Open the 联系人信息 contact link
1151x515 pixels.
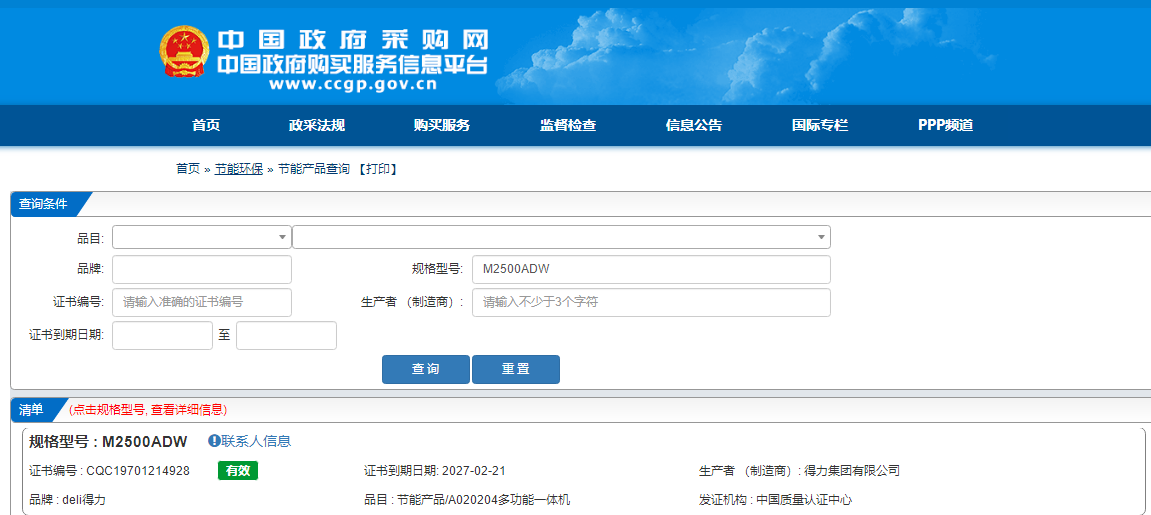click(256, 441)
